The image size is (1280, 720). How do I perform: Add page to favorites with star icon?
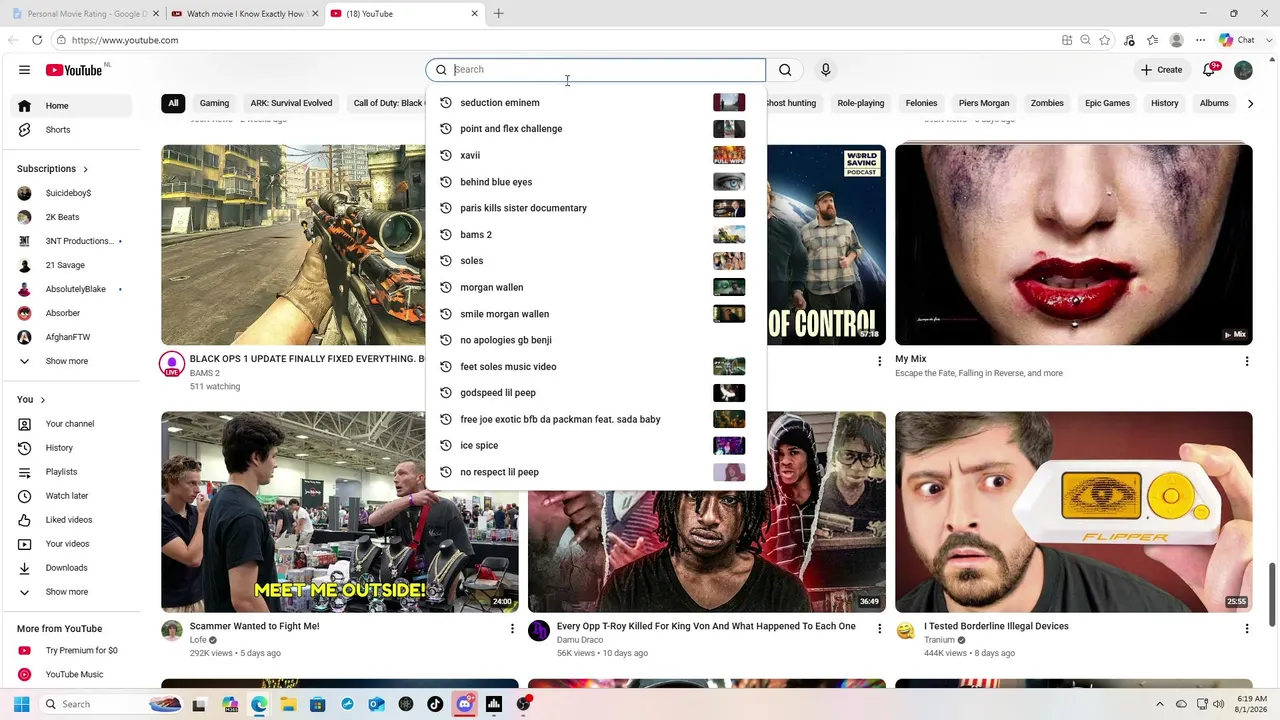pyautogui.click(x=1105, y=40)
